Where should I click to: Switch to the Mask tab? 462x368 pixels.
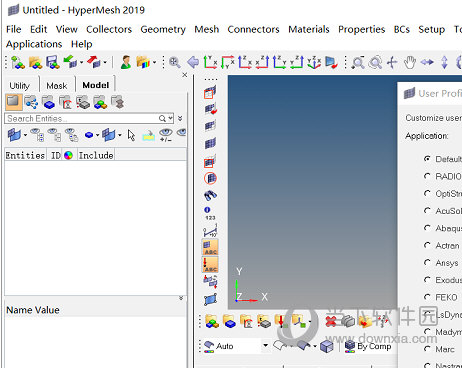57,86
